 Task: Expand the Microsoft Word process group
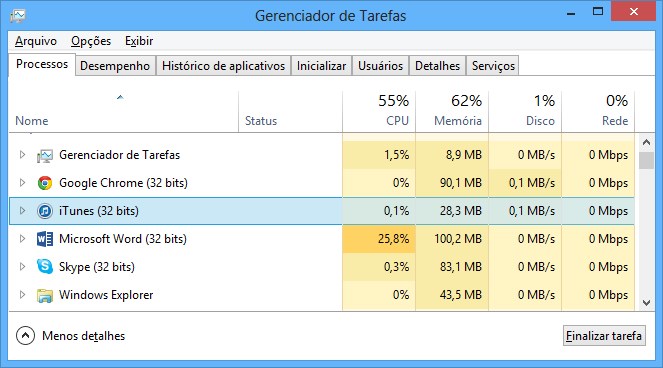pyautogui.click(x=22, y=239)
